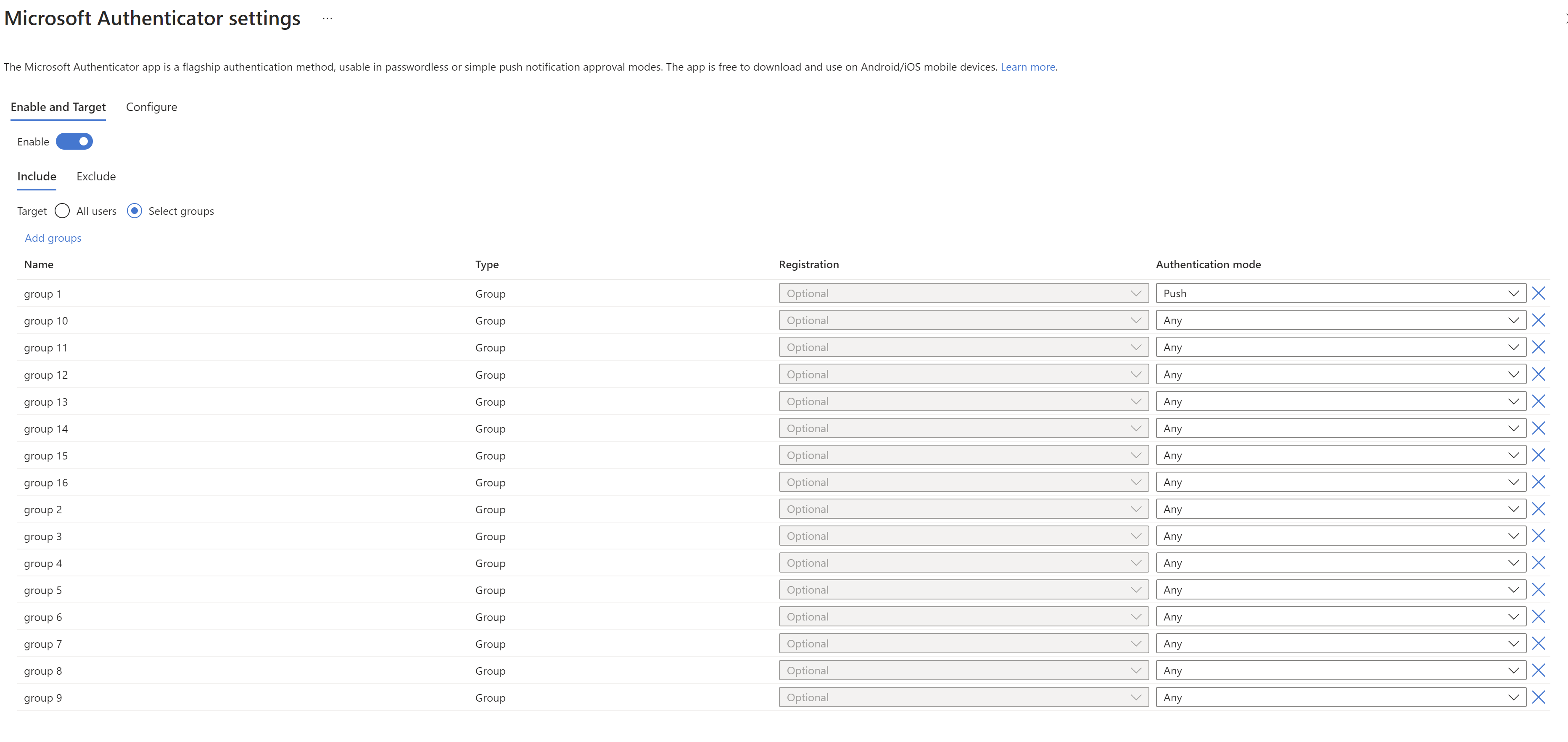
Task: Remove group 11 with its X icon
Action: point(1538,347)
